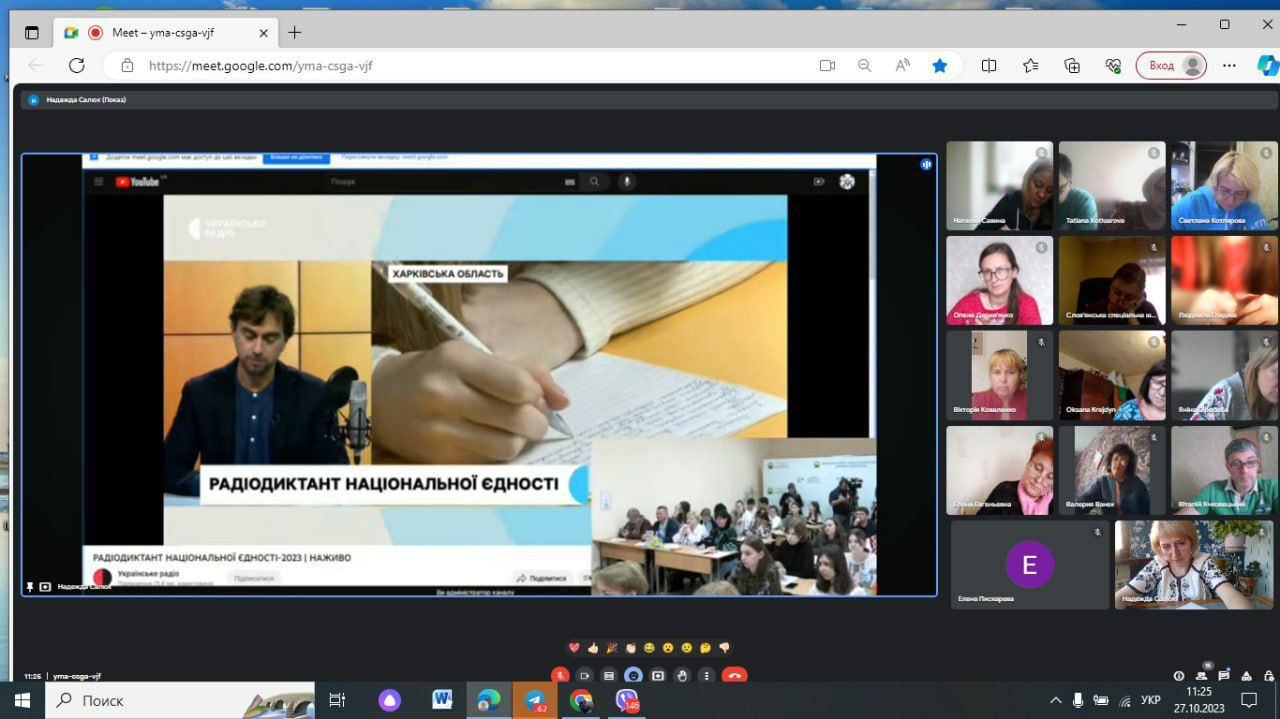Open the Activities icon in Meet
1280x719 pixels.
tap(1246, 676)
